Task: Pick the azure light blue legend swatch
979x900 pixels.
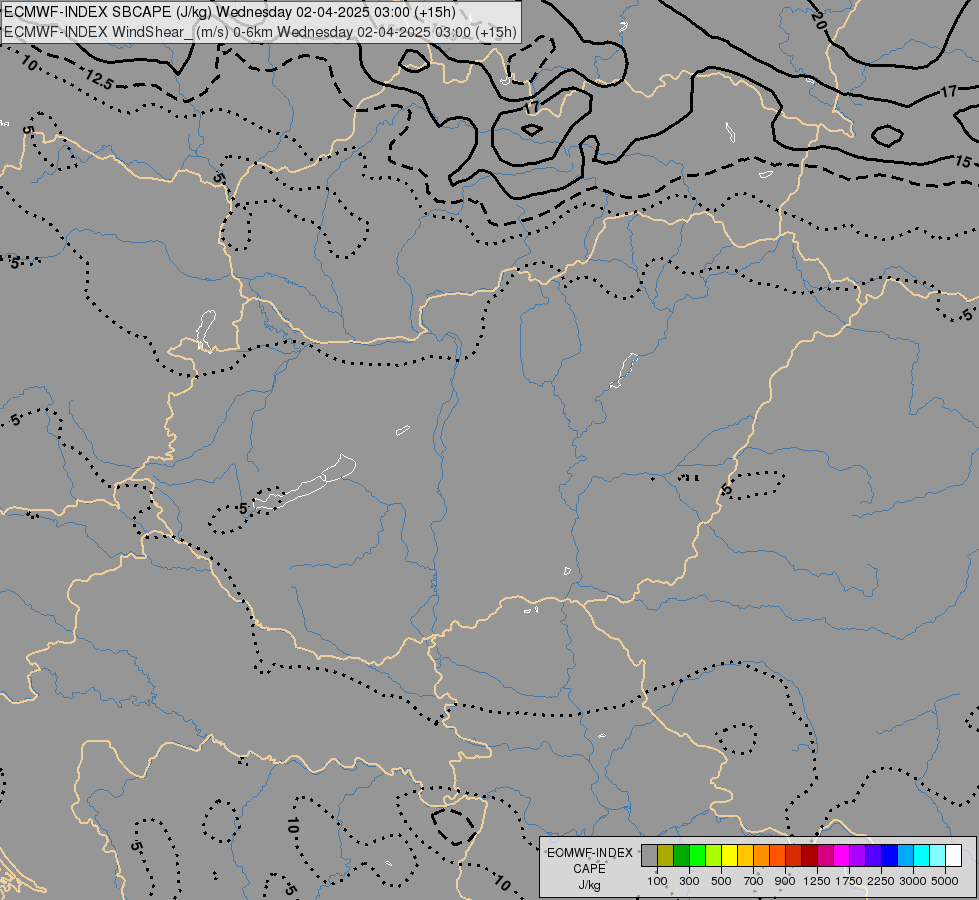Action: tap(906, 855)
